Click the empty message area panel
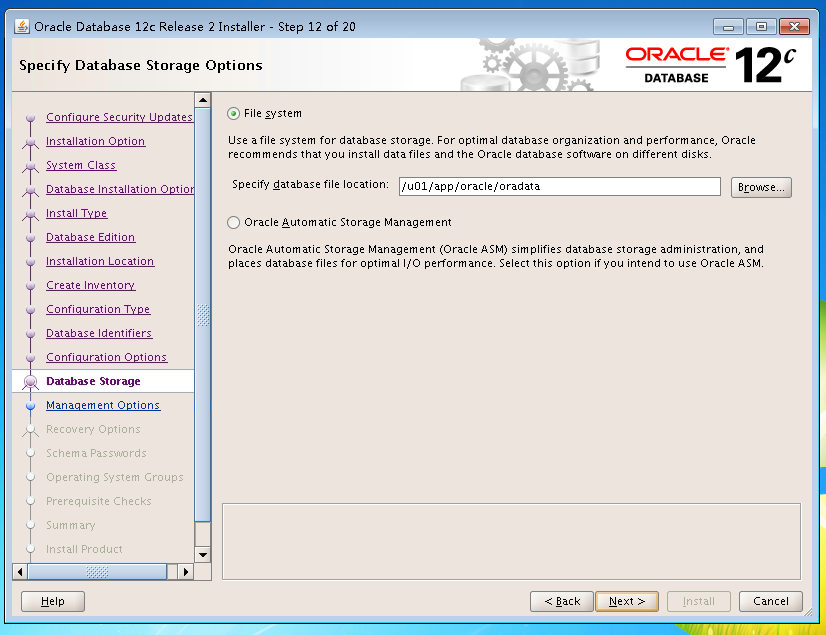This screenshot has height=635, width=826. 512,542
